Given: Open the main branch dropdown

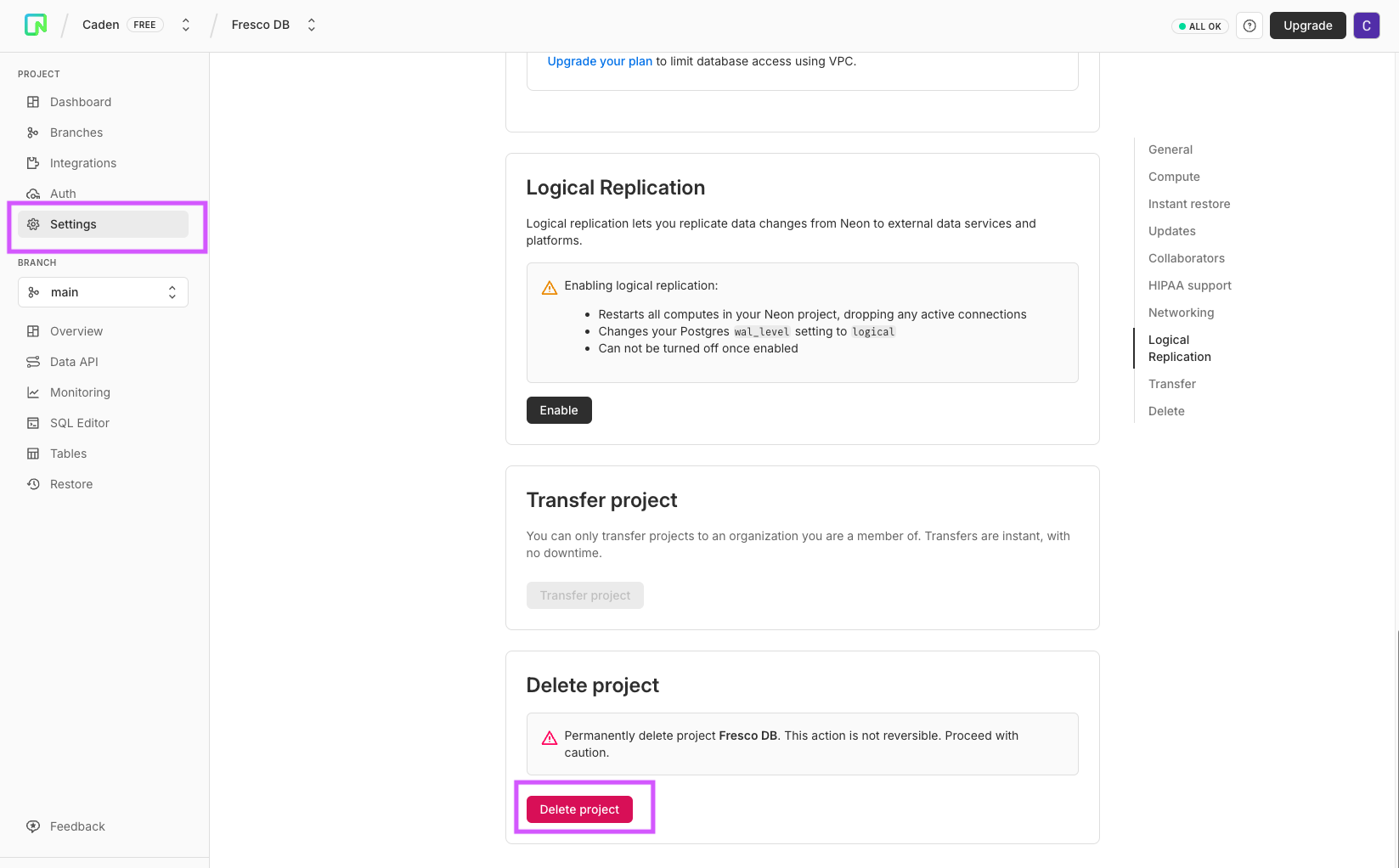Looking at the screenshot, I should click(103, 292).
